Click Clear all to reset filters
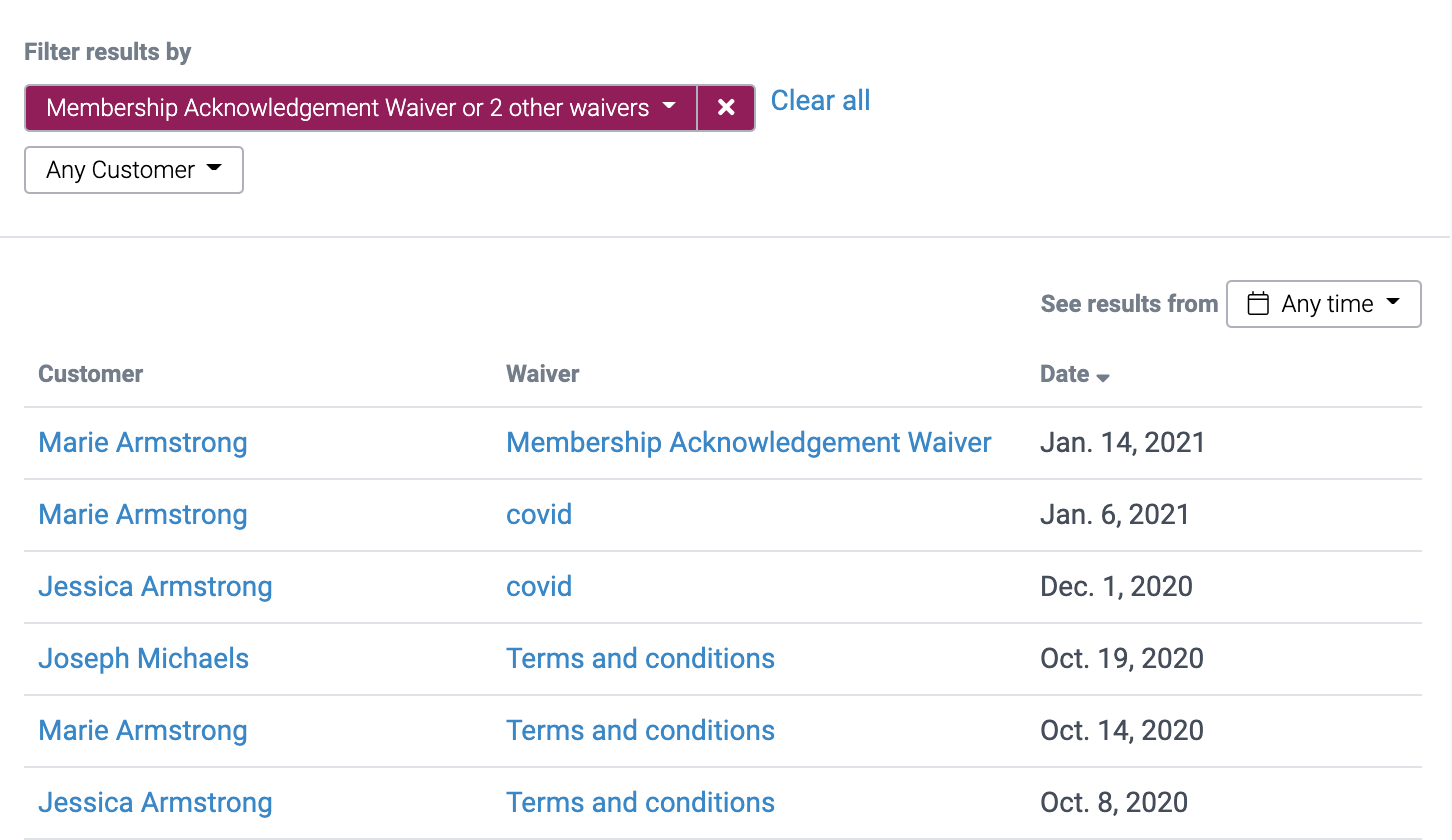1452x840 pixels. [820, 100]
